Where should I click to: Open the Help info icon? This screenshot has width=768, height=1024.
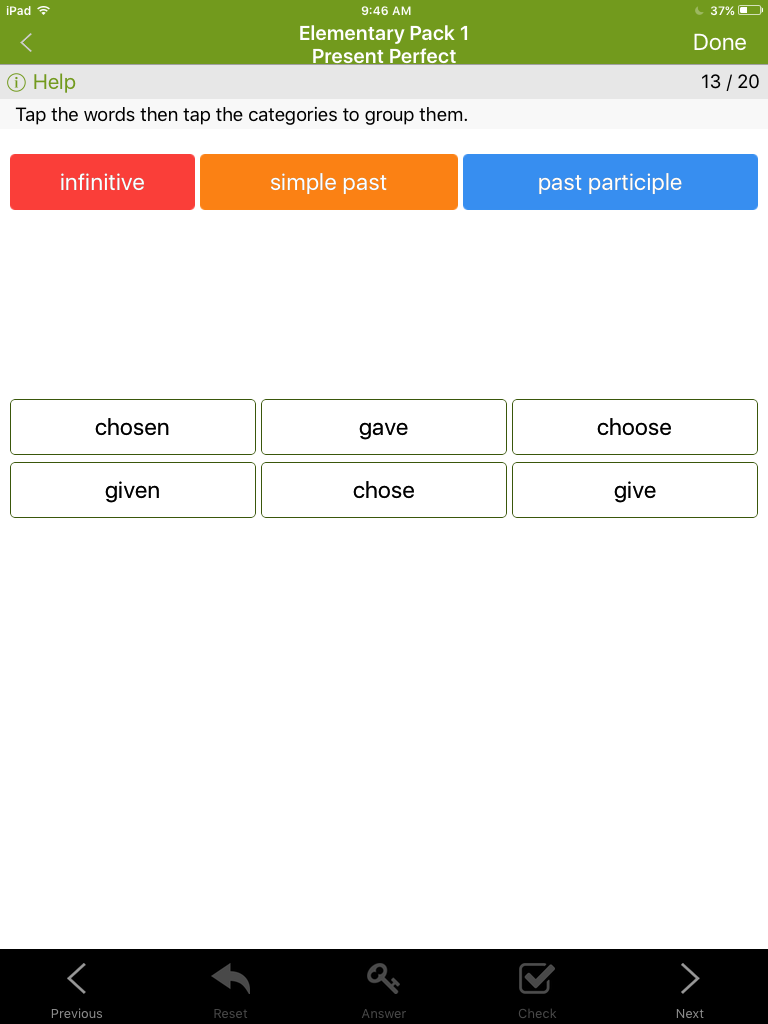pos(16,82)
